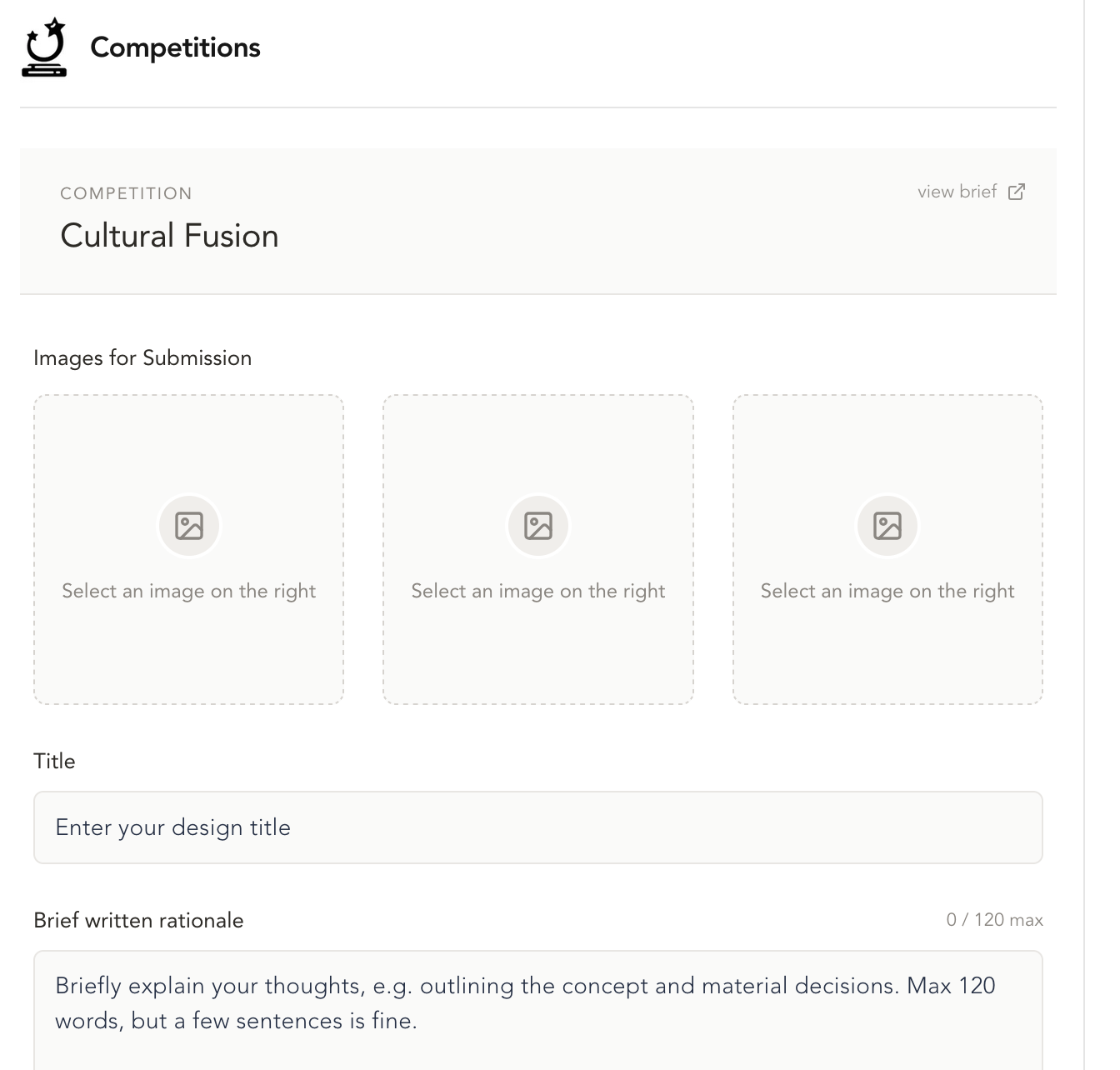This screenshot has width=1120, height=1070.
Task: Click the dashed border of the first upload area
Action: [188, 397]
